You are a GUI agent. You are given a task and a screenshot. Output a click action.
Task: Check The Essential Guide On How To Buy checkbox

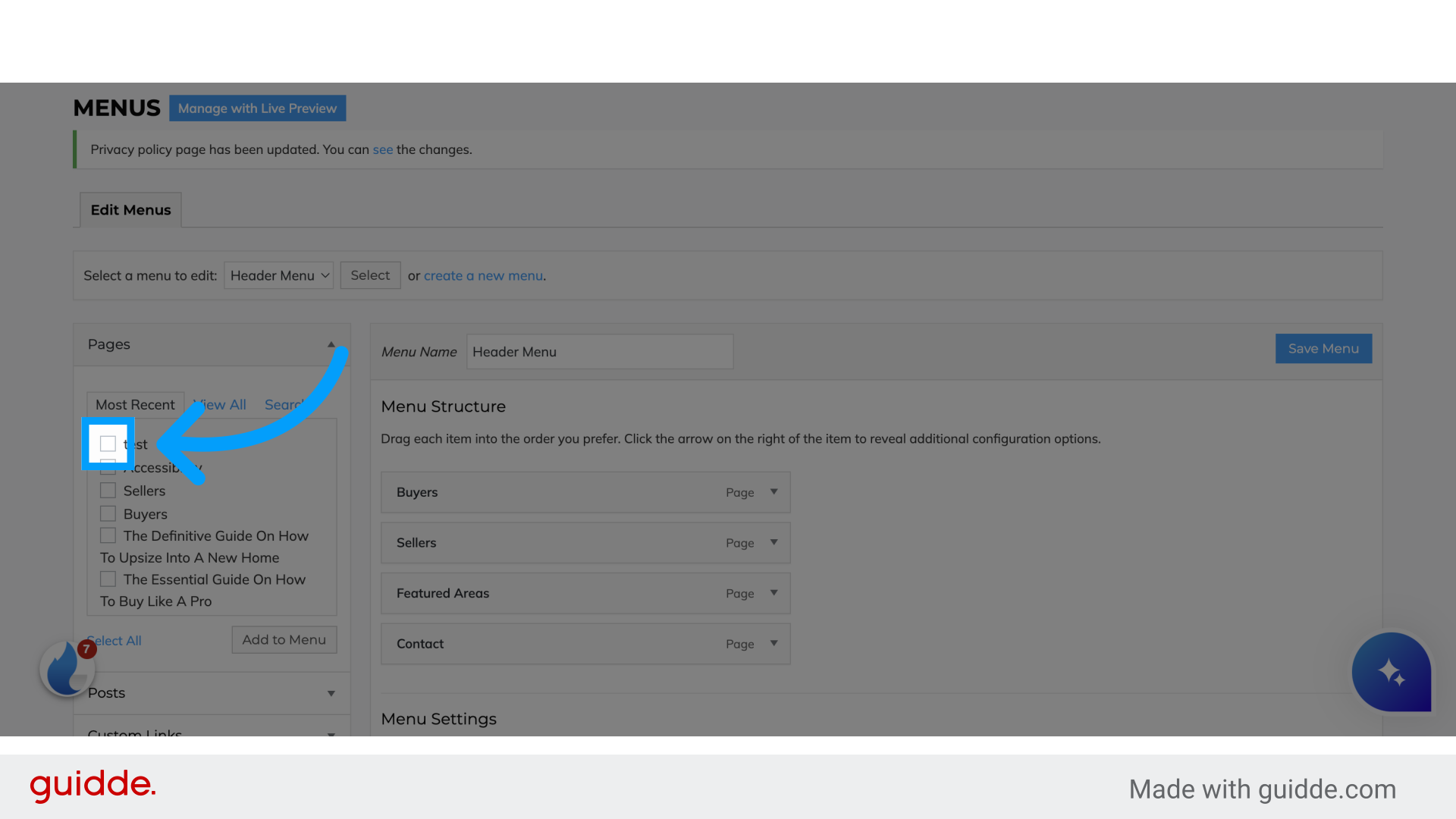point(108,579)
